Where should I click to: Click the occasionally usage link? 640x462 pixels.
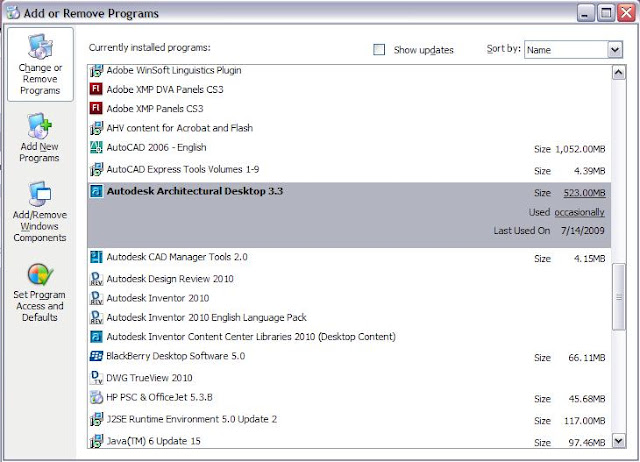(x=579, y=212)
